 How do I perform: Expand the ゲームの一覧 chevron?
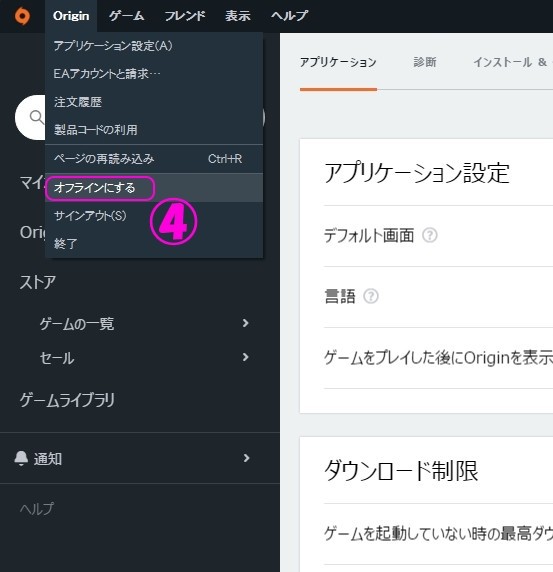click(x=245, y=323)
